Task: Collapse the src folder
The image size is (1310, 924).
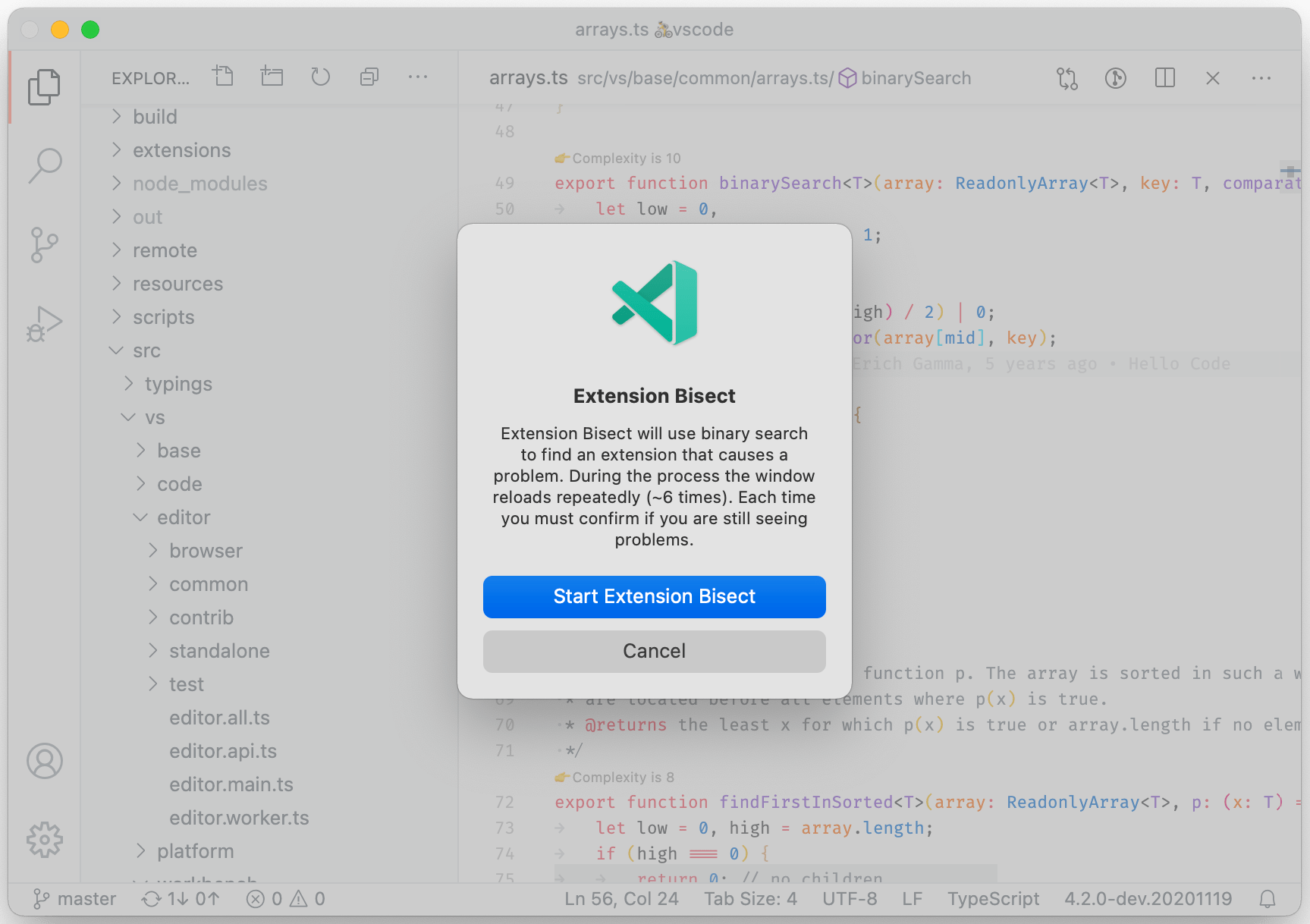Action: tap(146, 350)
